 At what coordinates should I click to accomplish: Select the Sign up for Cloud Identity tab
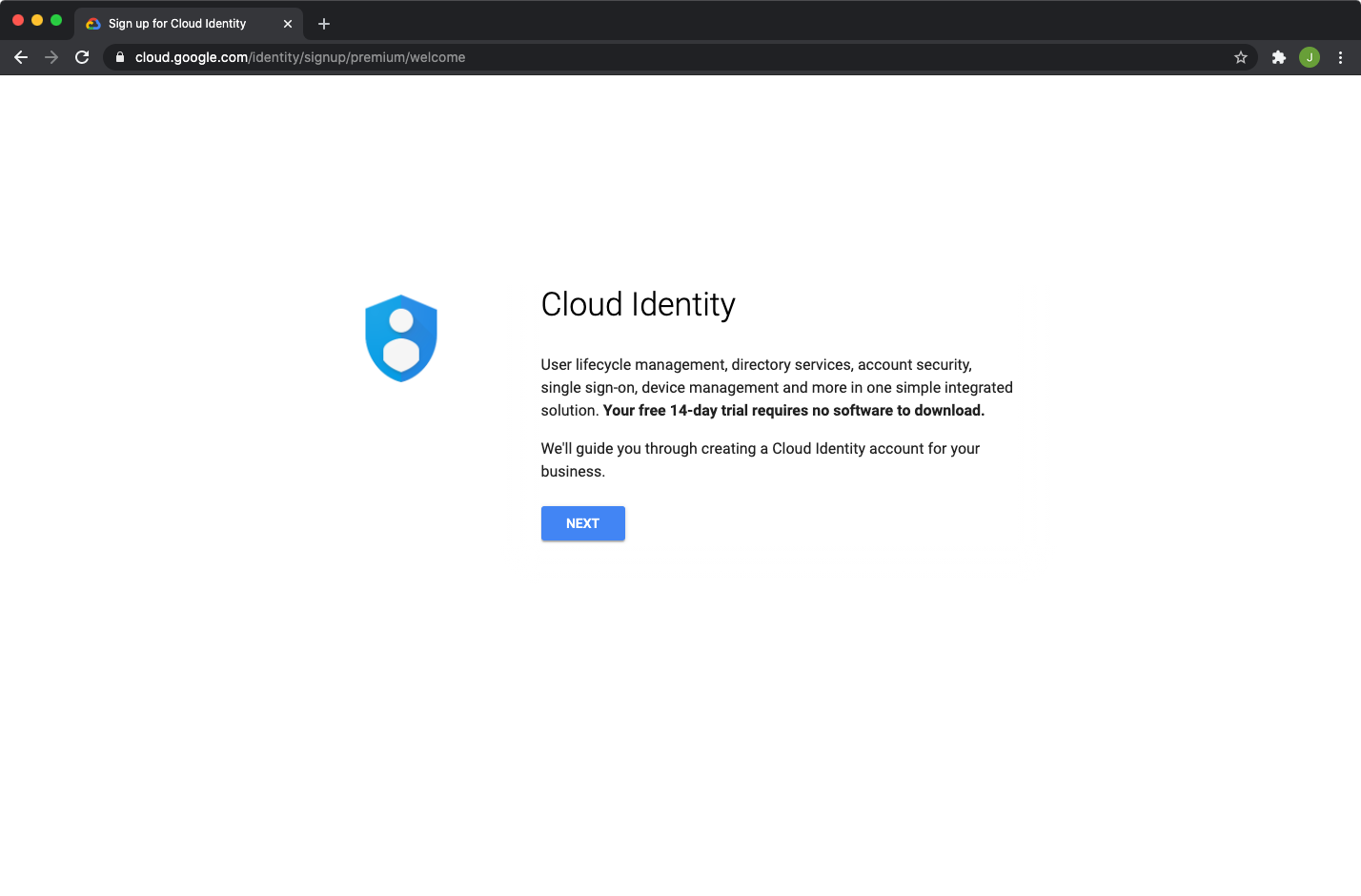coord(189,24)
